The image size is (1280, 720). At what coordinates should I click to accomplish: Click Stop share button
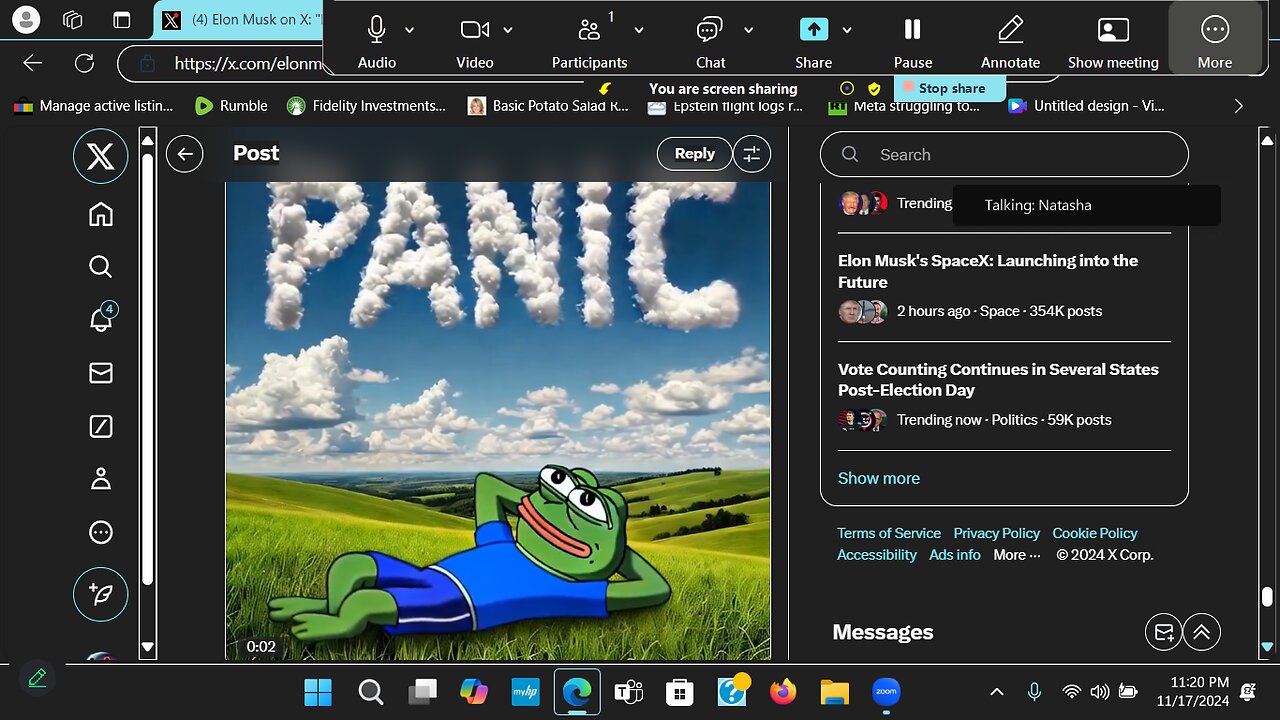point(949,88)
